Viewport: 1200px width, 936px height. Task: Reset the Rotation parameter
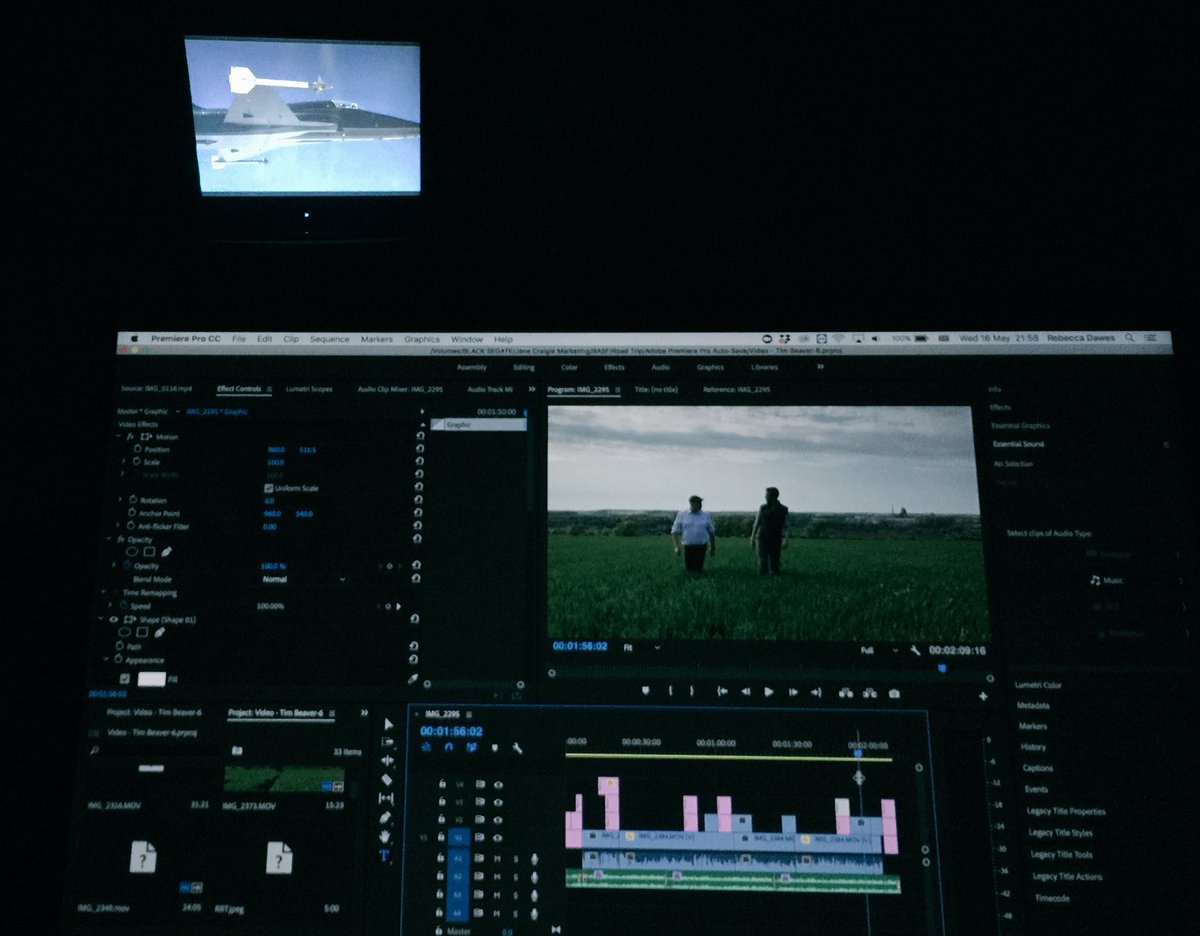pyautogui.click(x=418, y=500)
